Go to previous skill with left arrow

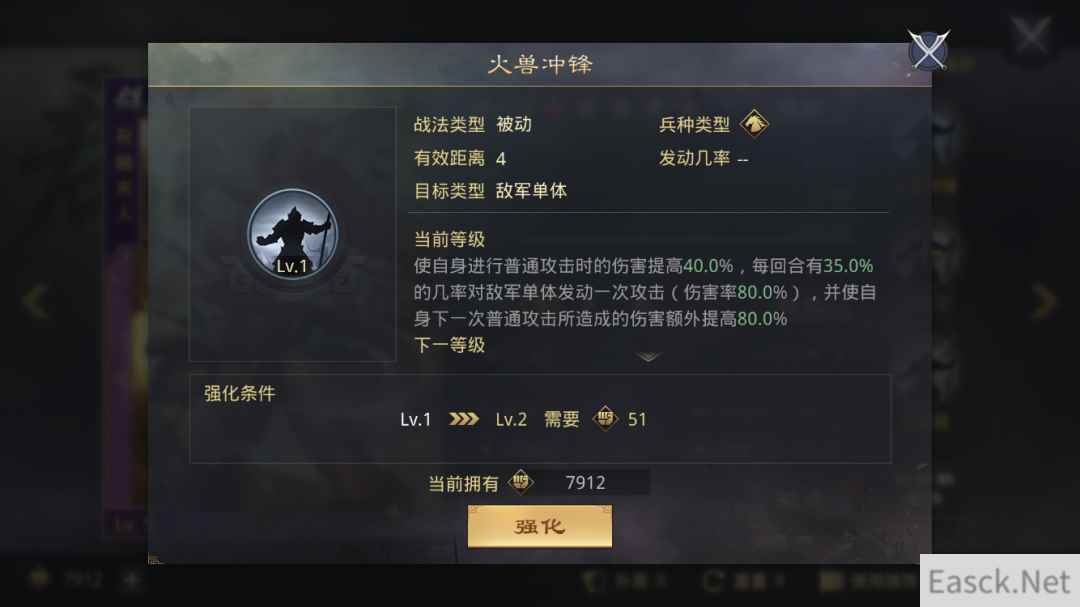pos(34,300)
